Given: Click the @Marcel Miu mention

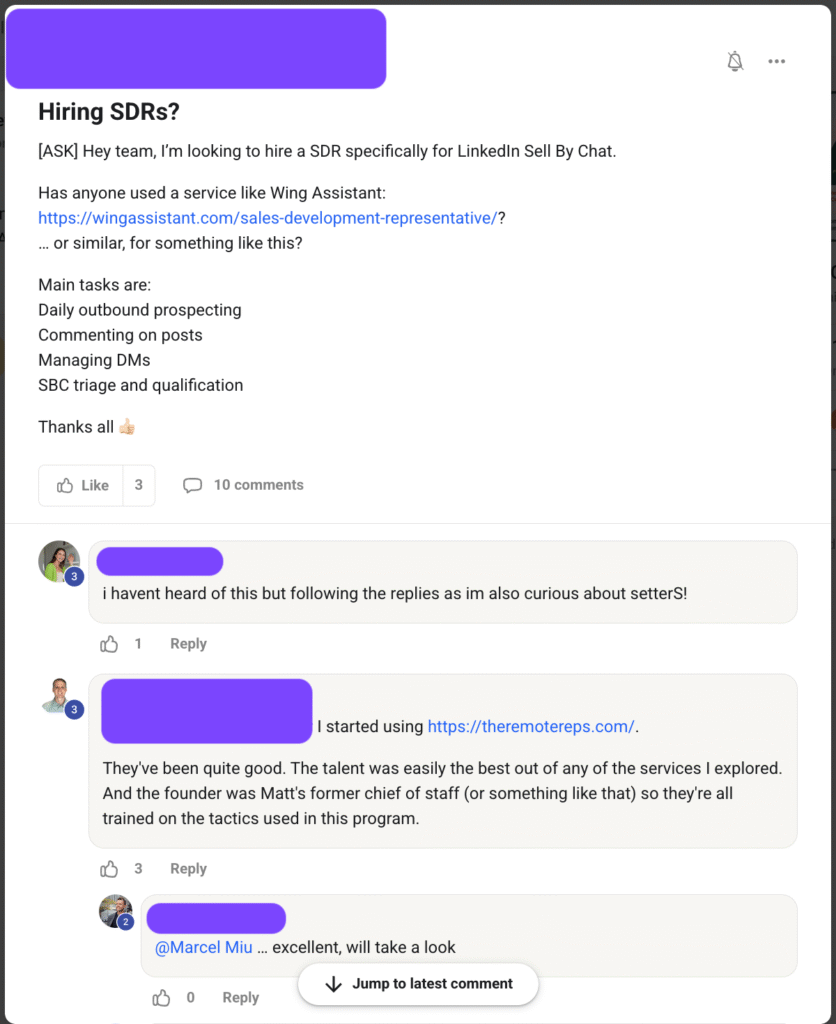Looking at the screenshot, I should 204,947.
